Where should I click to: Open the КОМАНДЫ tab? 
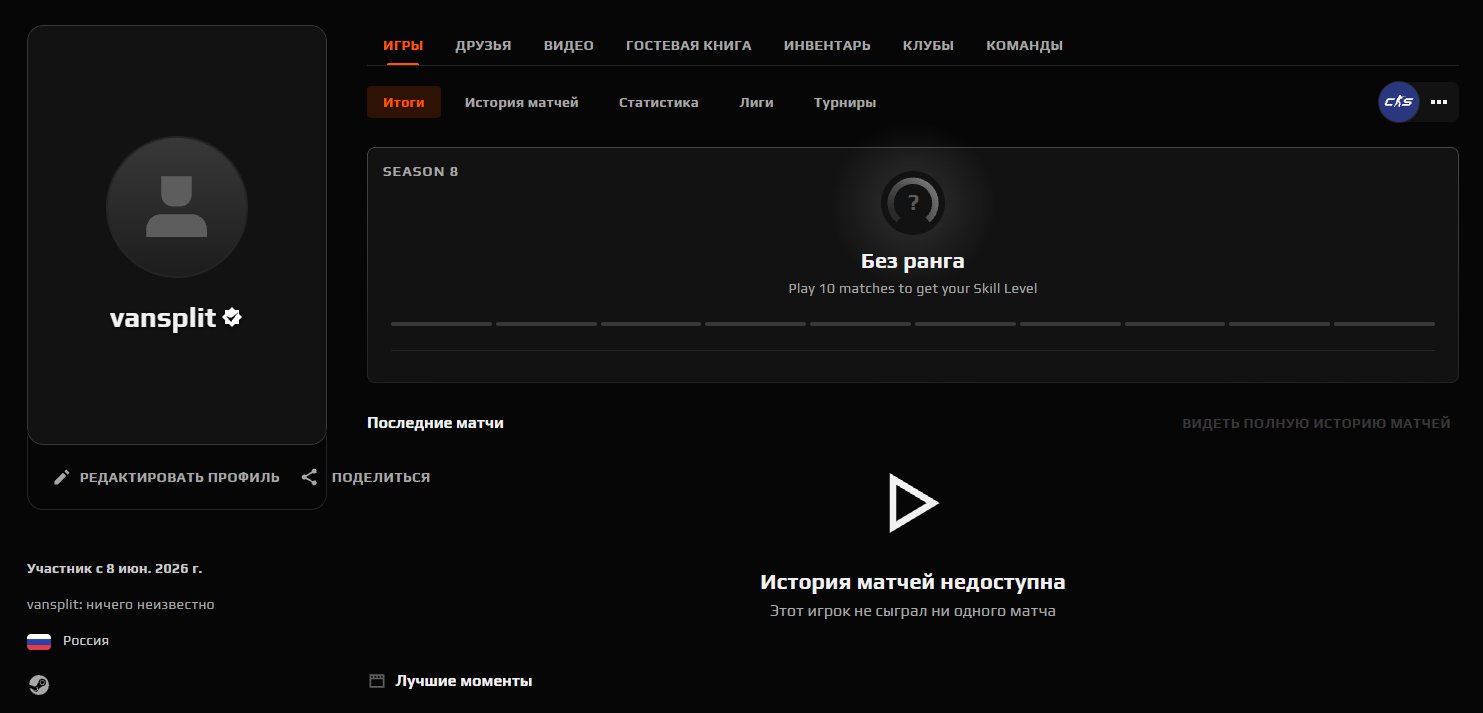tap(1024, 46)
